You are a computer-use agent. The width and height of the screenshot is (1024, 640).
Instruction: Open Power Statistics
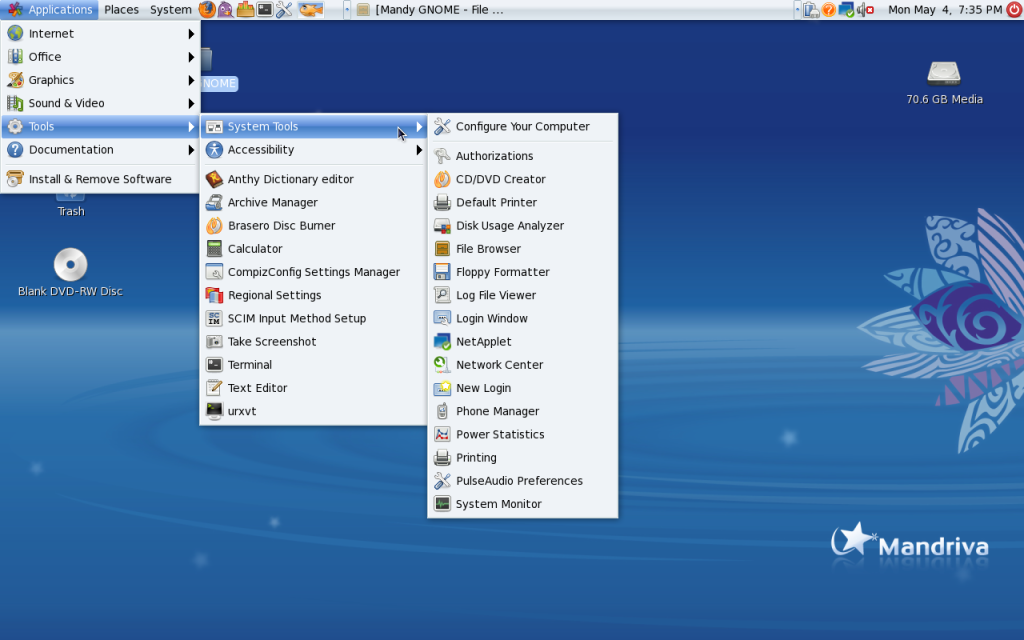(x=522, y=434)
